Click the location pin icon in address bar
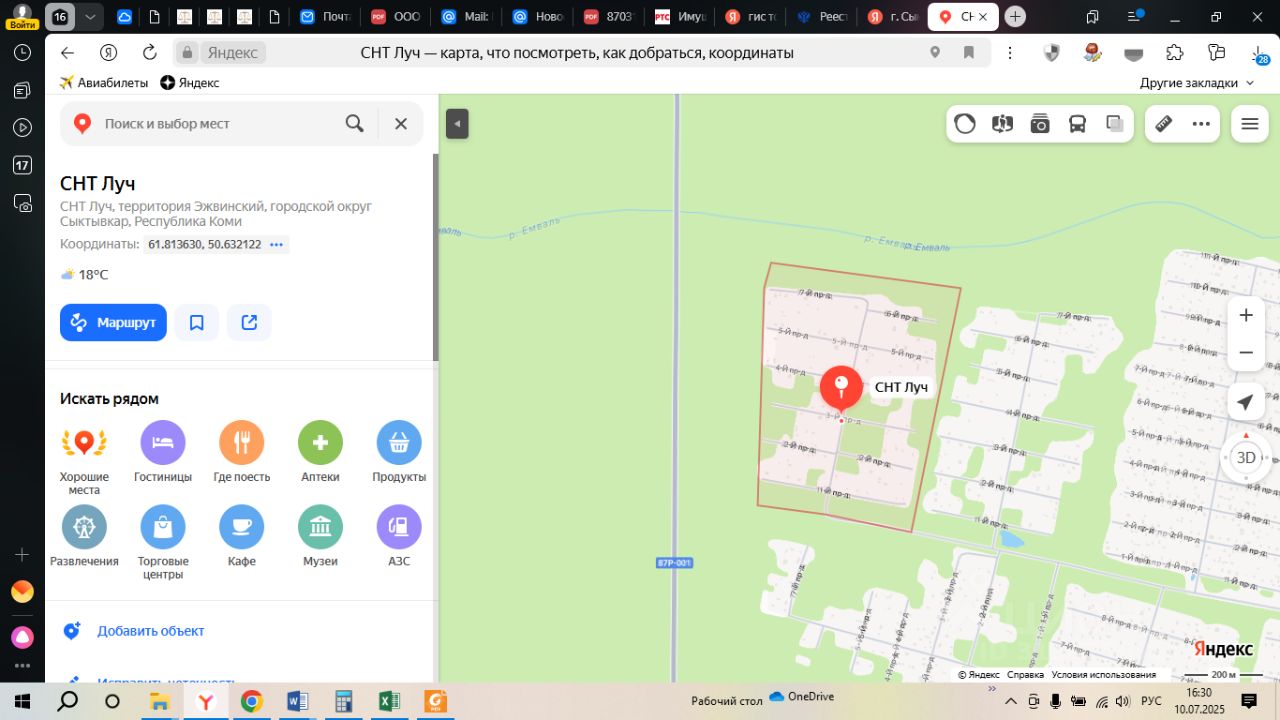 (935, 53)
